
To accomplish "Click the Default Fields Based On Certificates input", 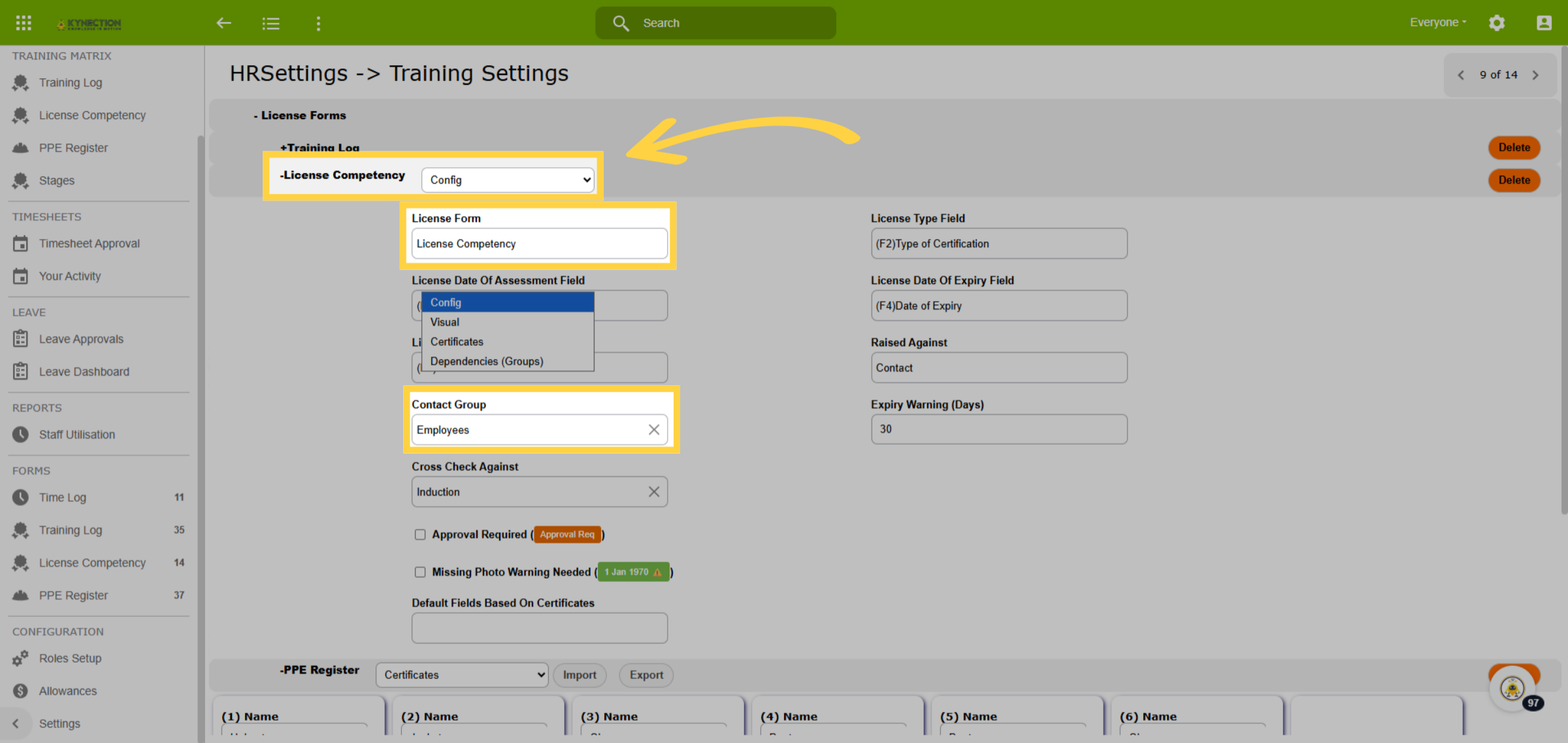I will (539, 628).
